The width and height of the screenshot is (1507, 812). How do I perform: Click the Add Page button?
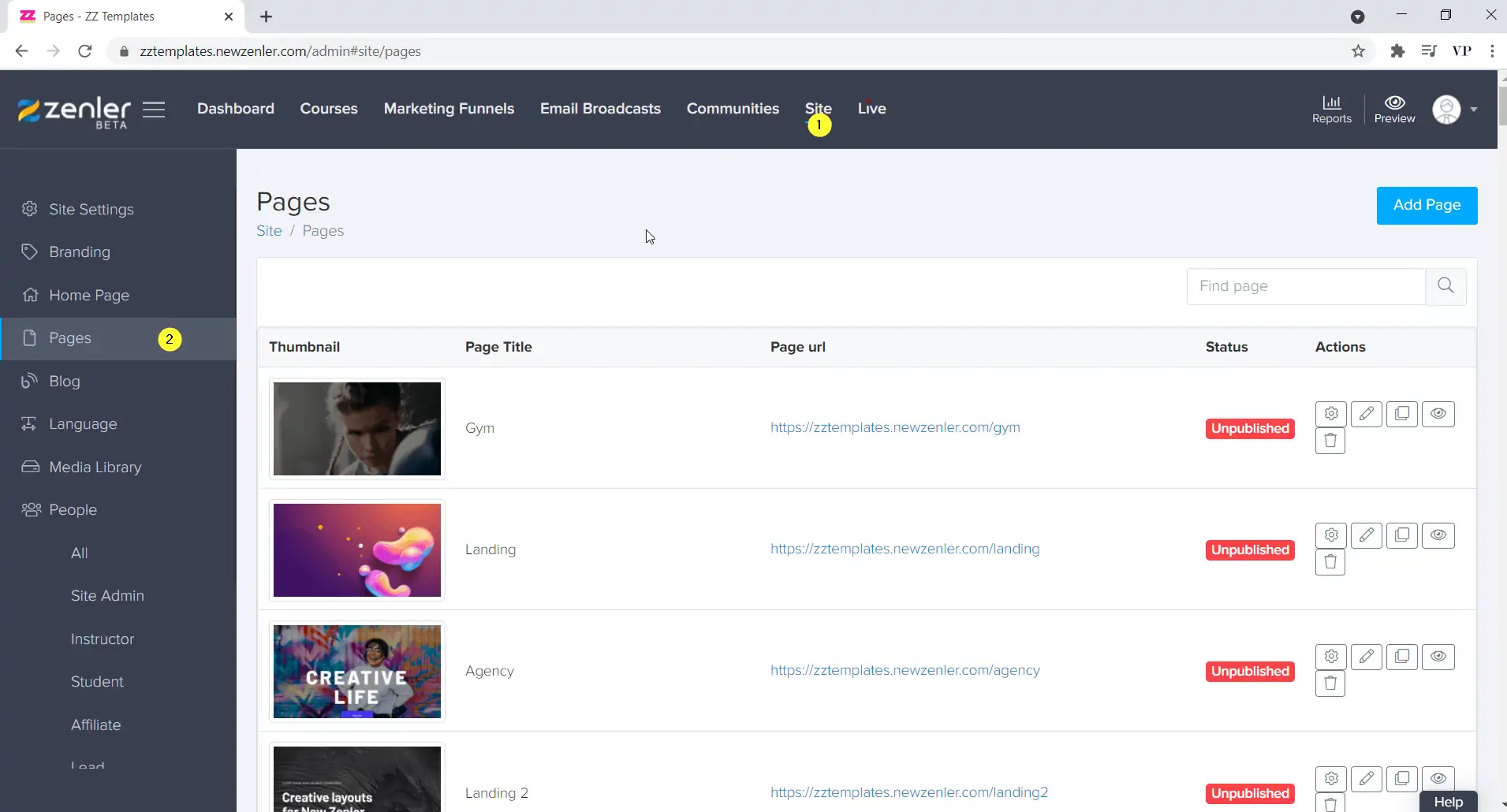point(1427,205)
